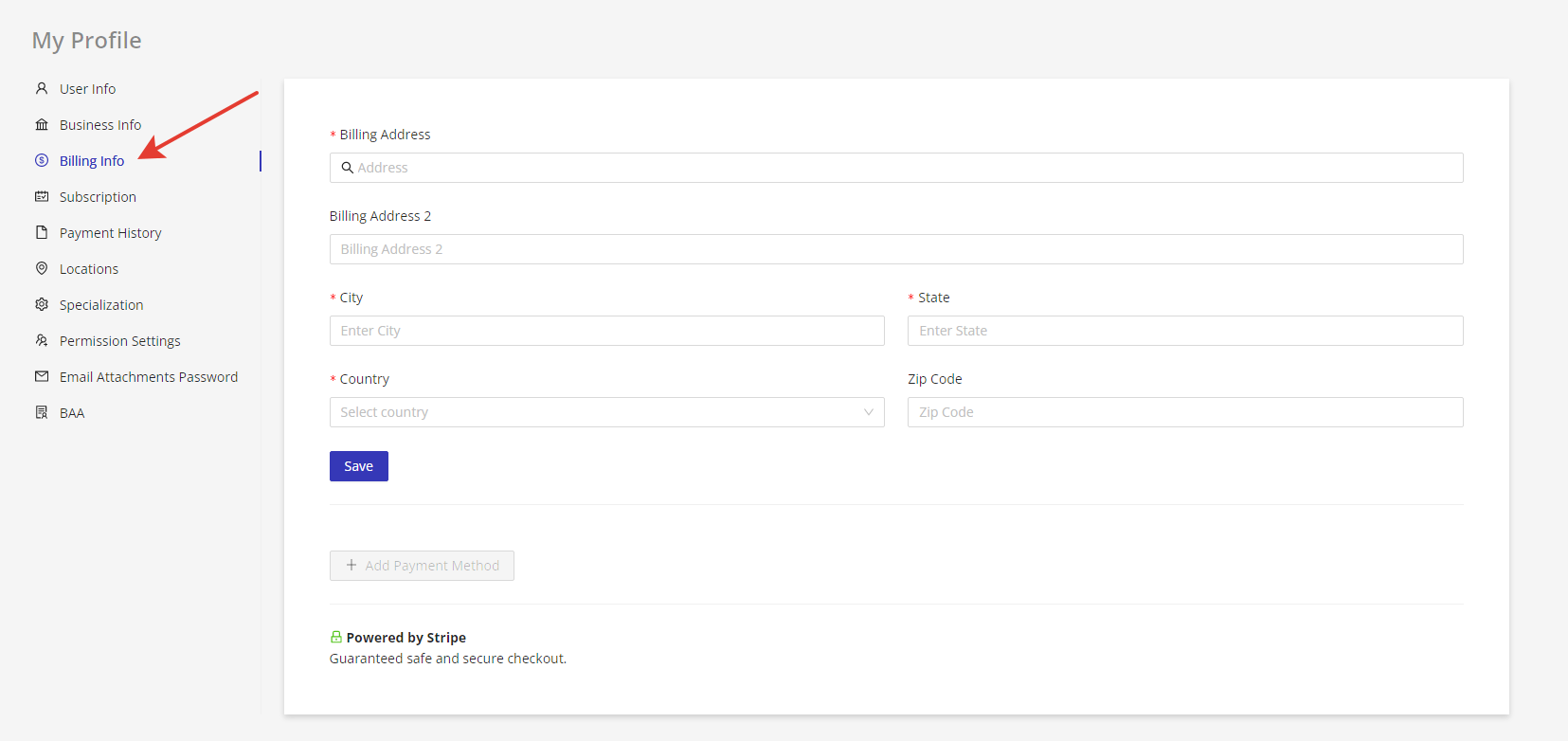1568x741 pixels.
Task: Click the Powered by Stripe text
Action: (406, 638)
